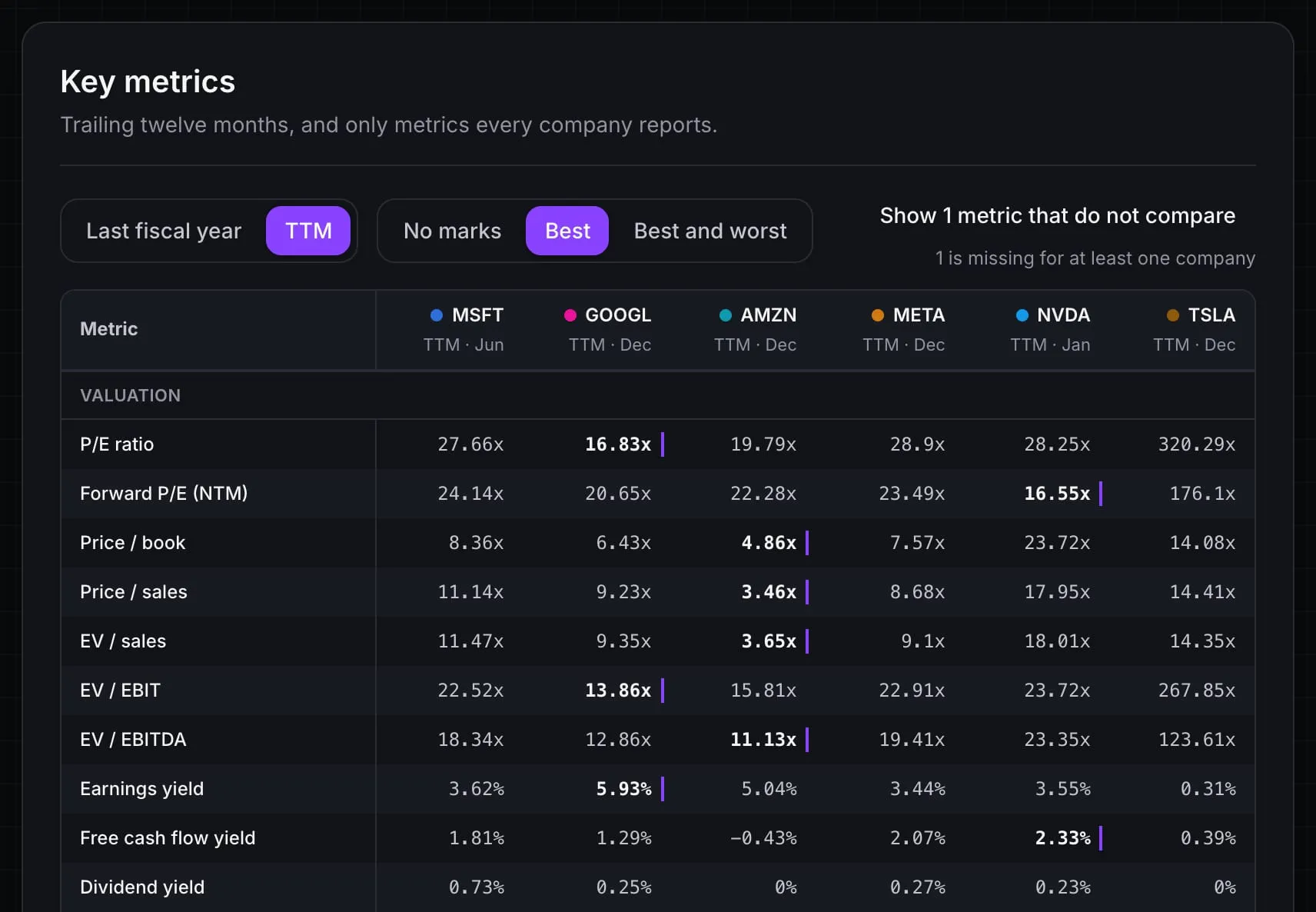Select the Price / book row label
1316x912 pixels.
click(133, 543)
